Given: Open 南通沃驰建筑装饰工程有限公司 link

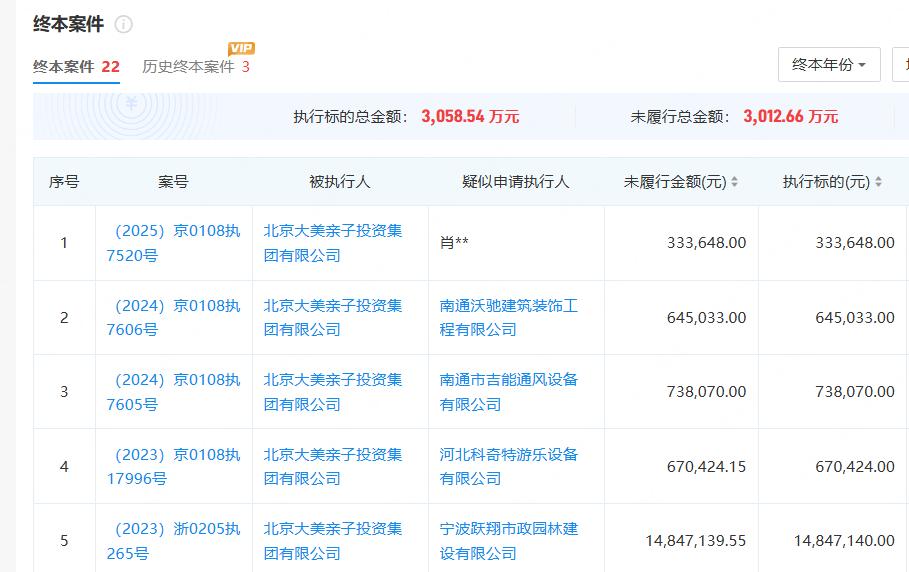Looking at the screenshot, I should (x=509, y=318).
